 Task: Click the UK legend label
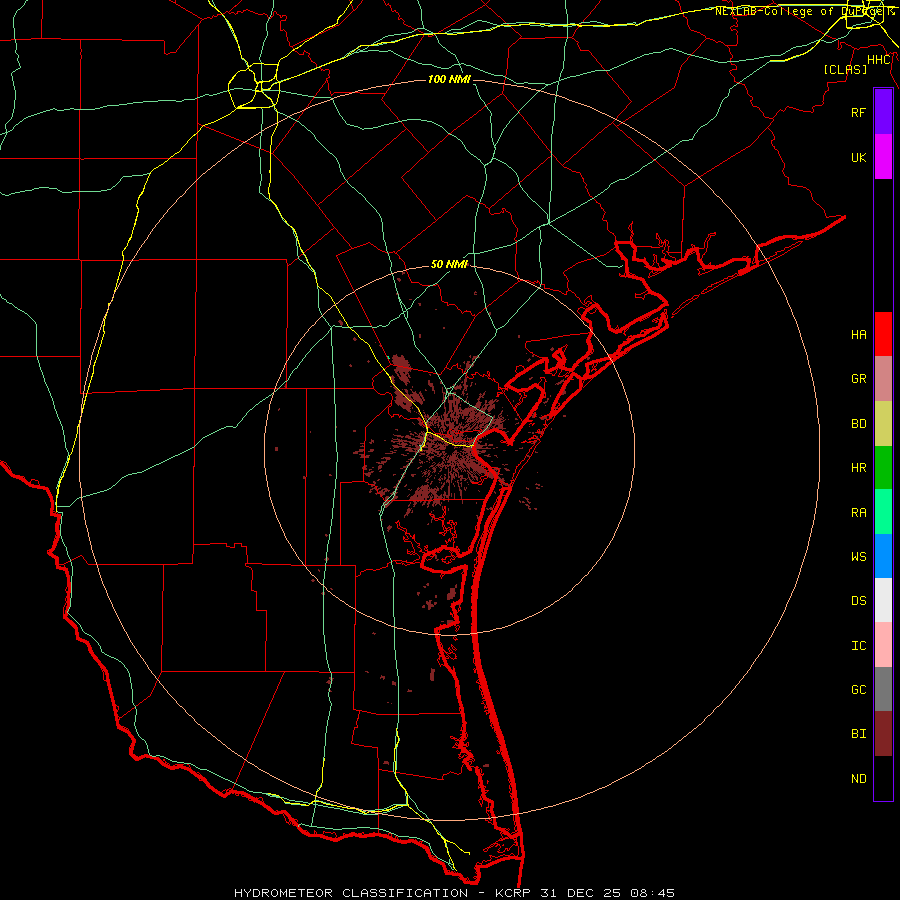858,157
